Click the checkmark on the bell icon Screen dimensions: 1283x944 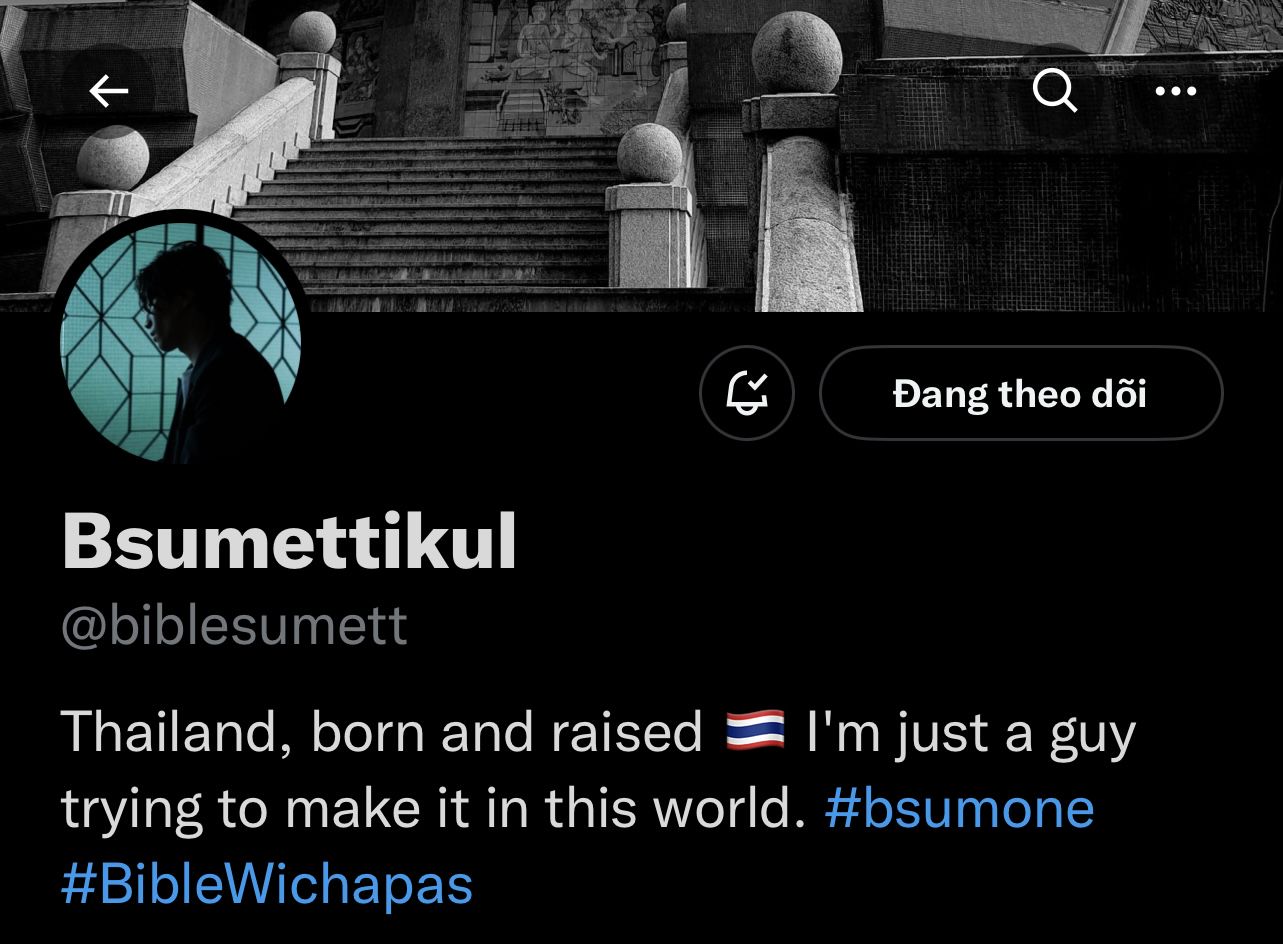(x=758, y=383)
